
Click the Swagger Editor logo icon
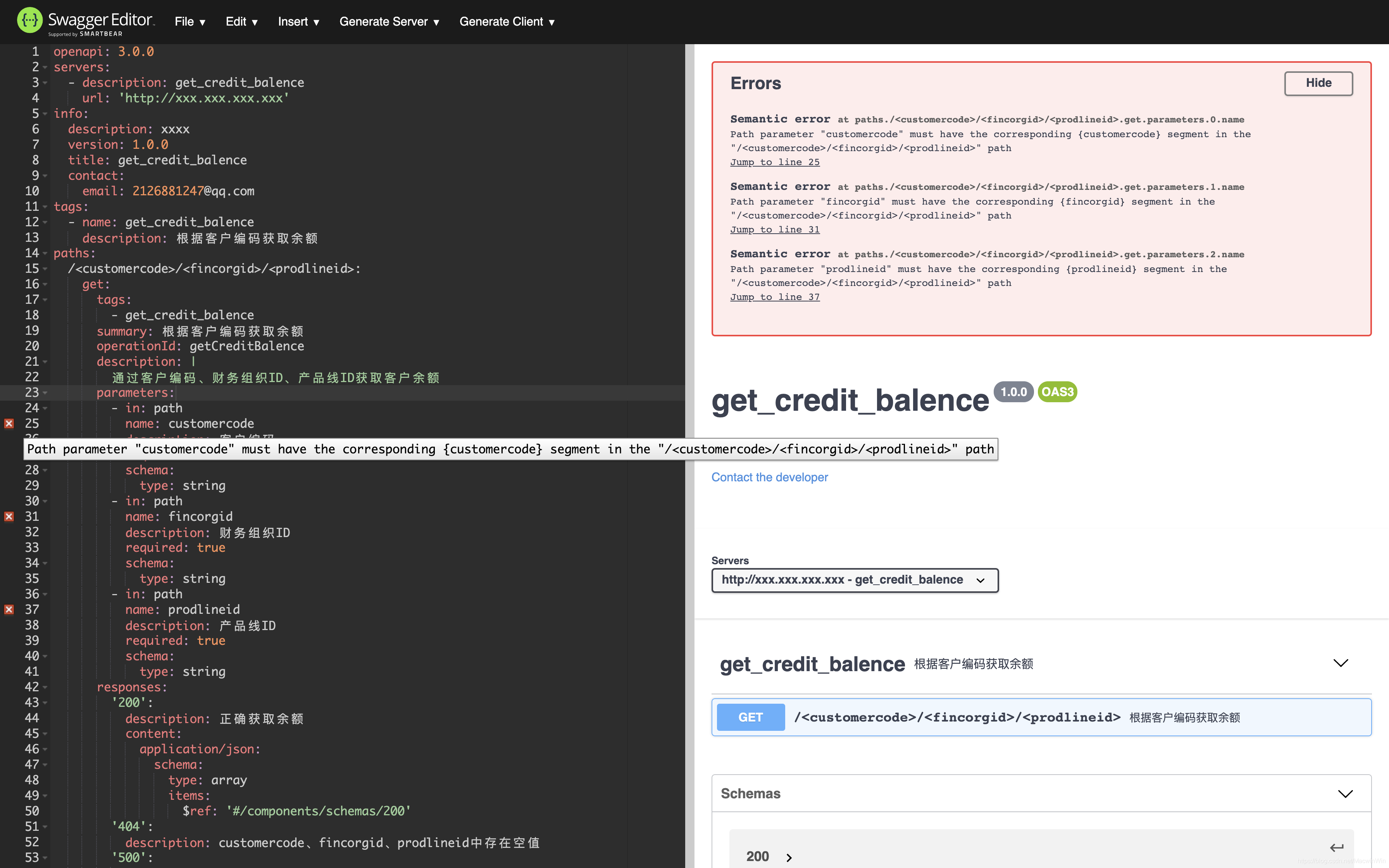(29, 21)
